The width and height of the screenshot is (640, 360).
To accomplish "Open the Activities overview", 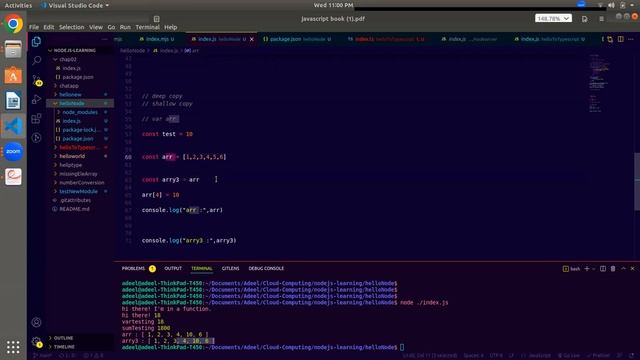I will point(18,5).
